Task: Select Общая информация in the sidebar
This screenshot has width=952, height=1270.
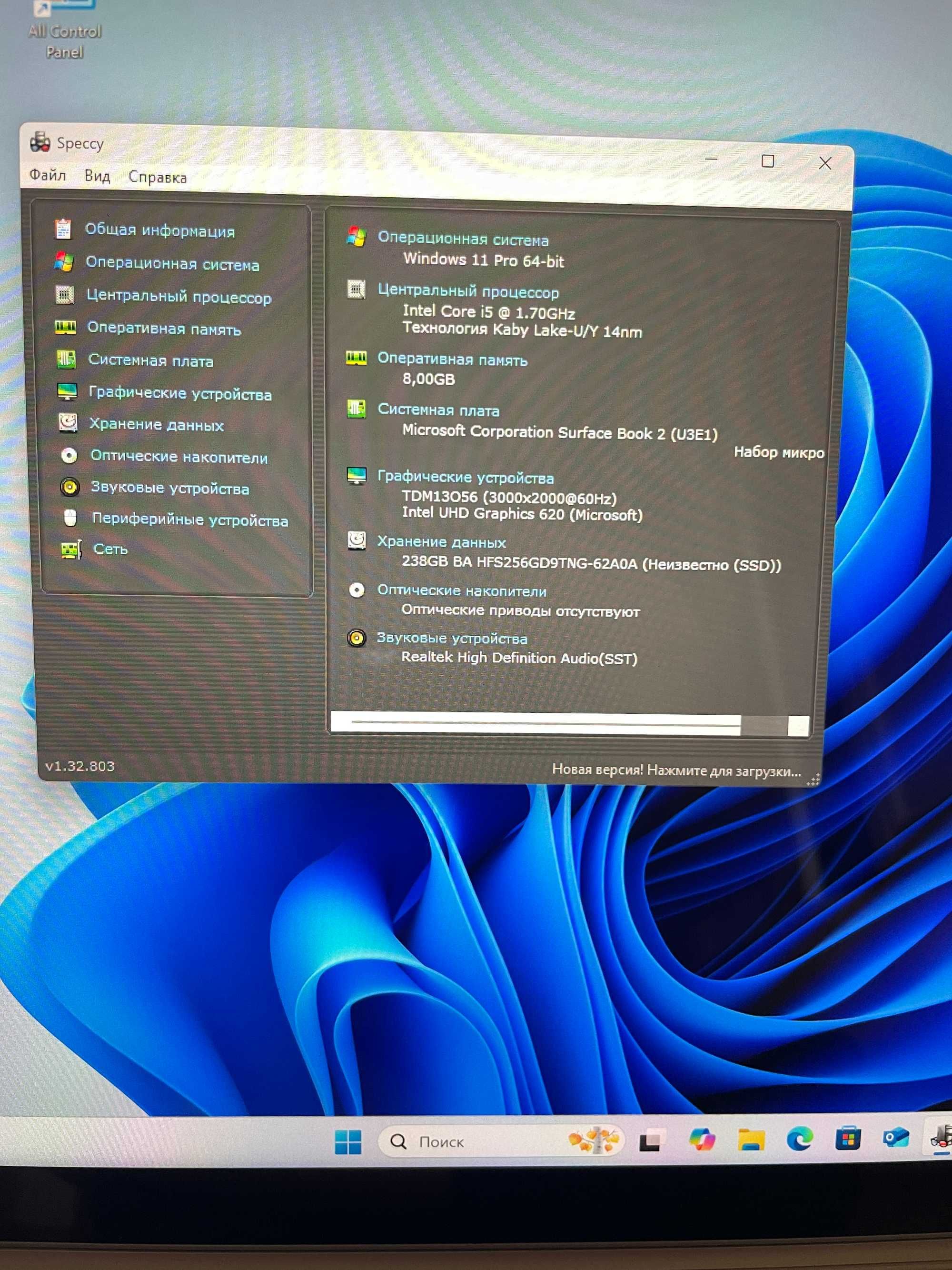Action: (160, 230)
